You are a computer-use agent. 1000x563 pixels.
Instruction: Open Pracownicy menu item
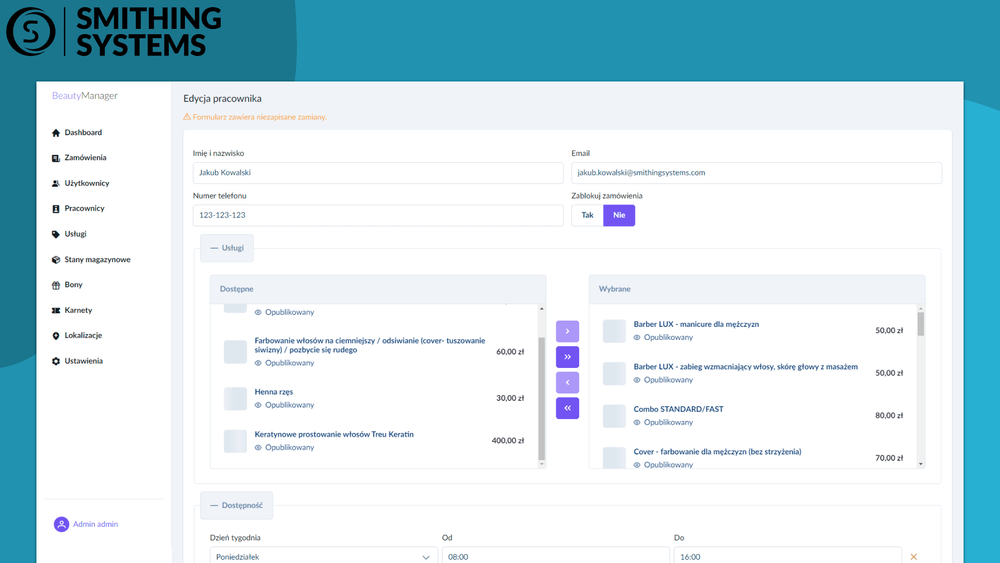(x=84, y=208)
